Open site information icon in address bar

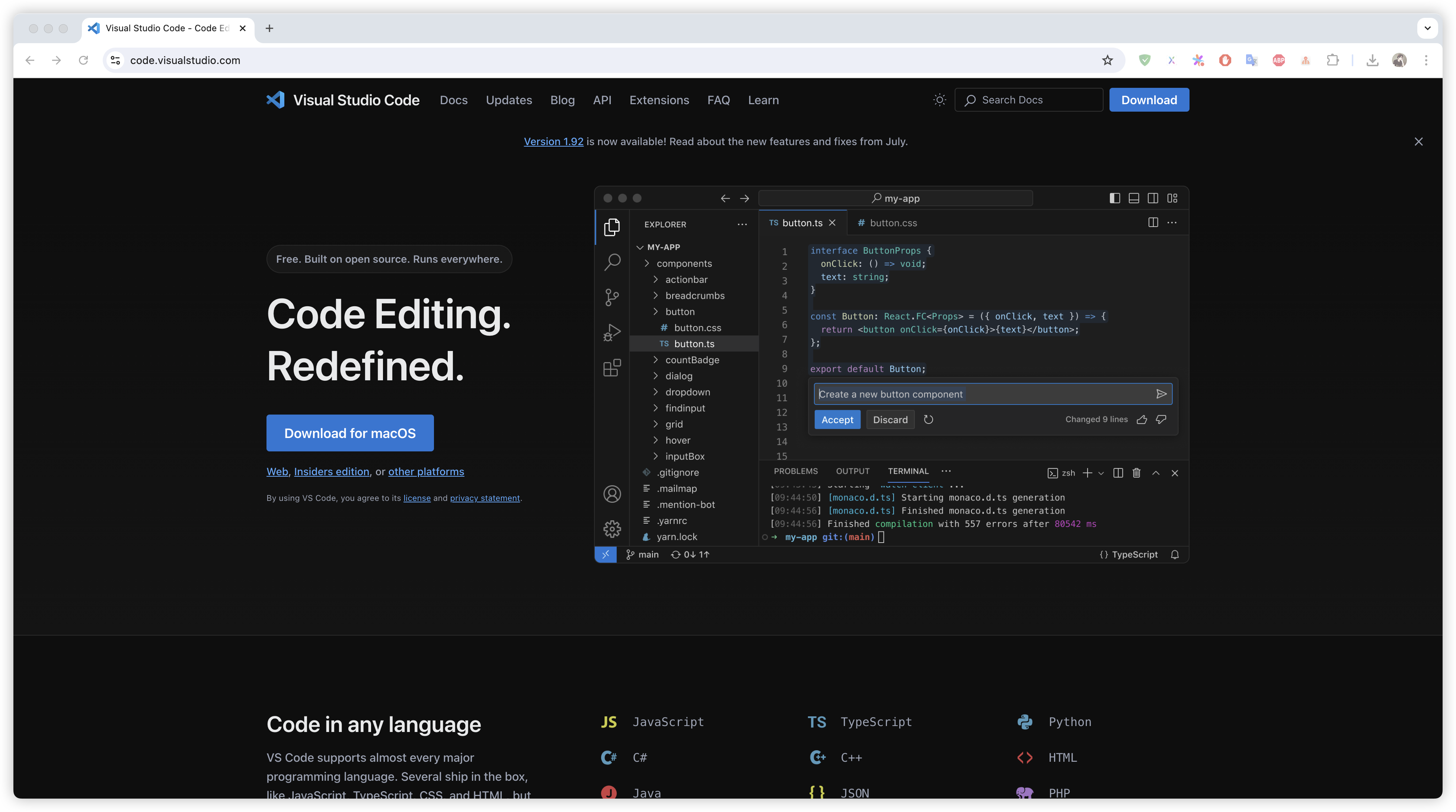(x=115, y=60)
